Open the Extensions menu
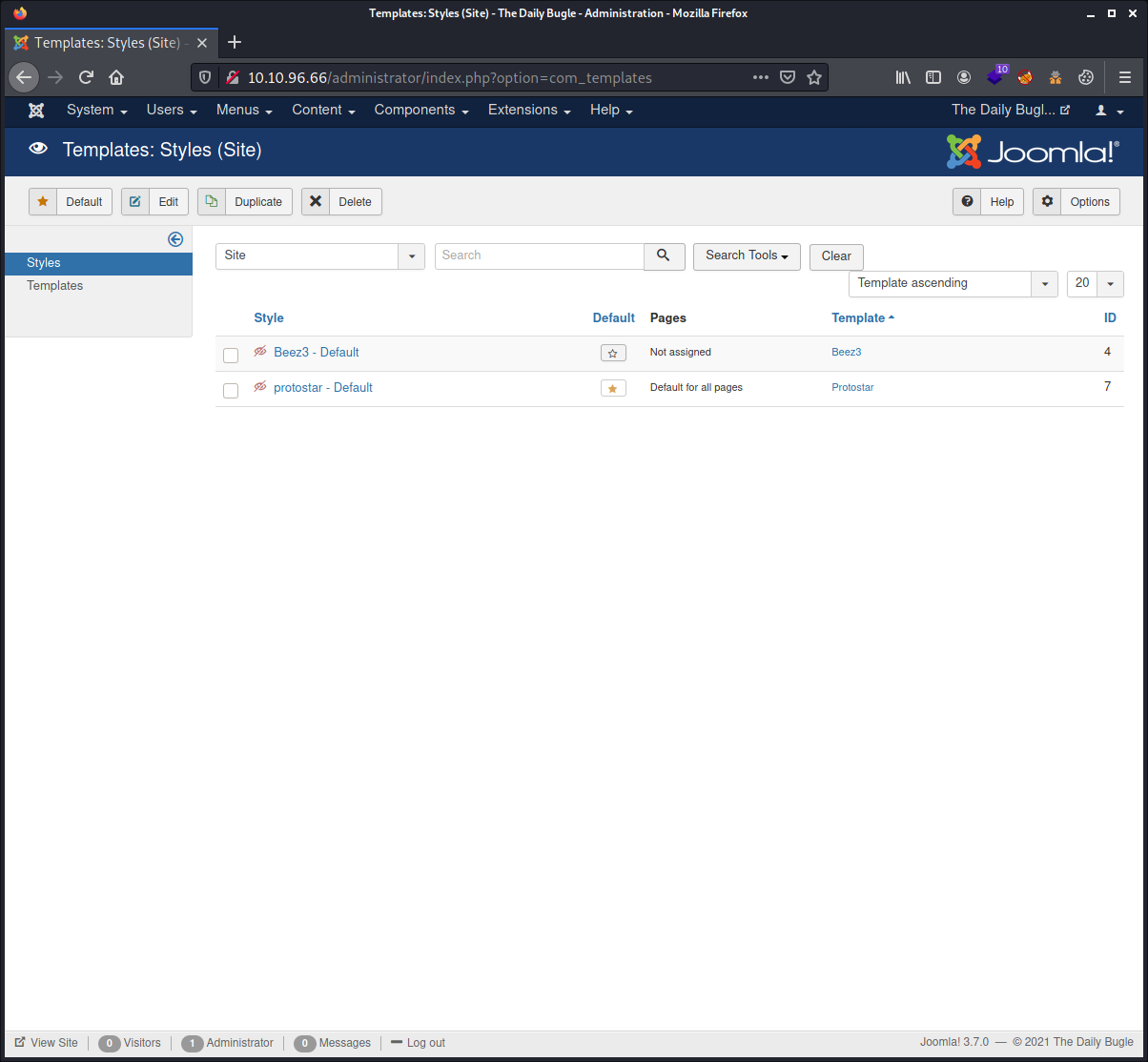This screenshot has height=1062, width=1148. (529, 111)
